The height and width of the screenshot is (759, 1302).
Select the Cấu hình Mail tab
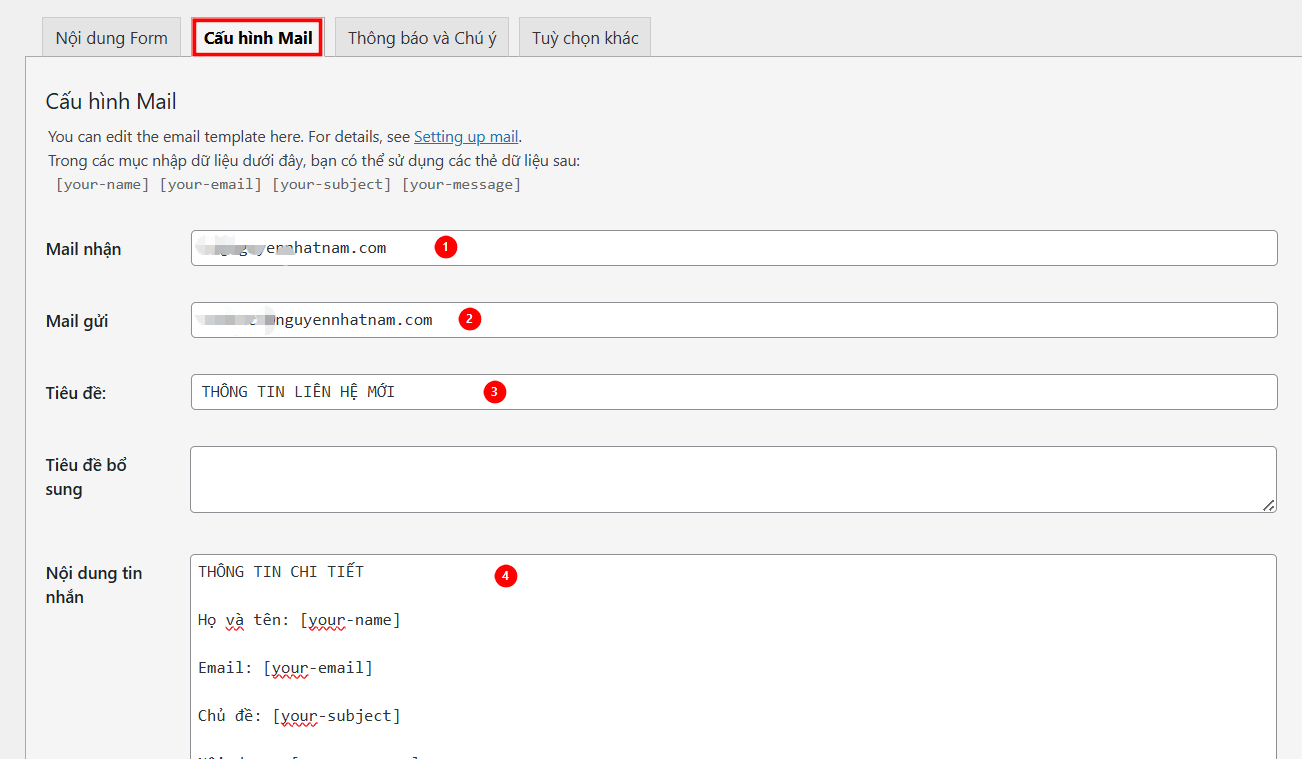258,38
